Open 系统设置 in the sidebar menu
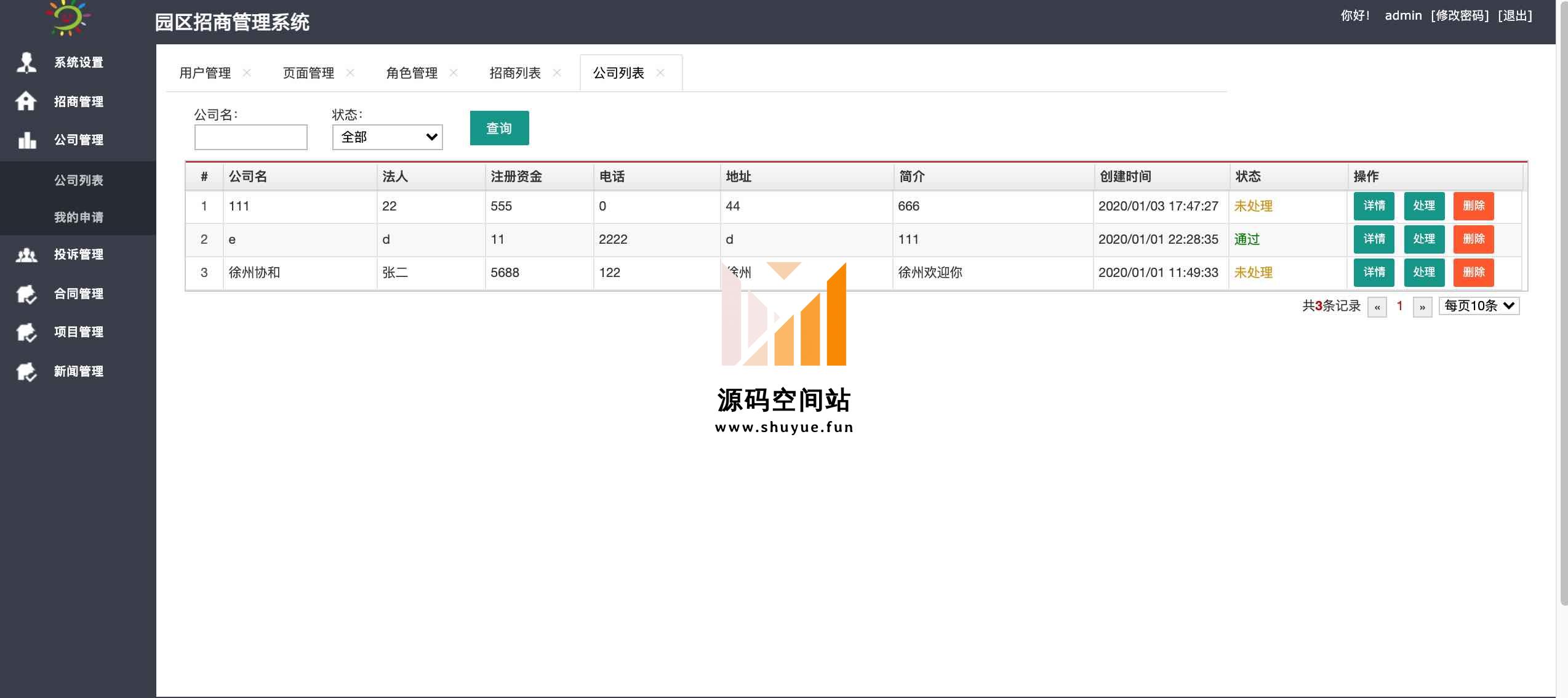The height and width of the screenshot is (698, 1568). pos(78,62)
